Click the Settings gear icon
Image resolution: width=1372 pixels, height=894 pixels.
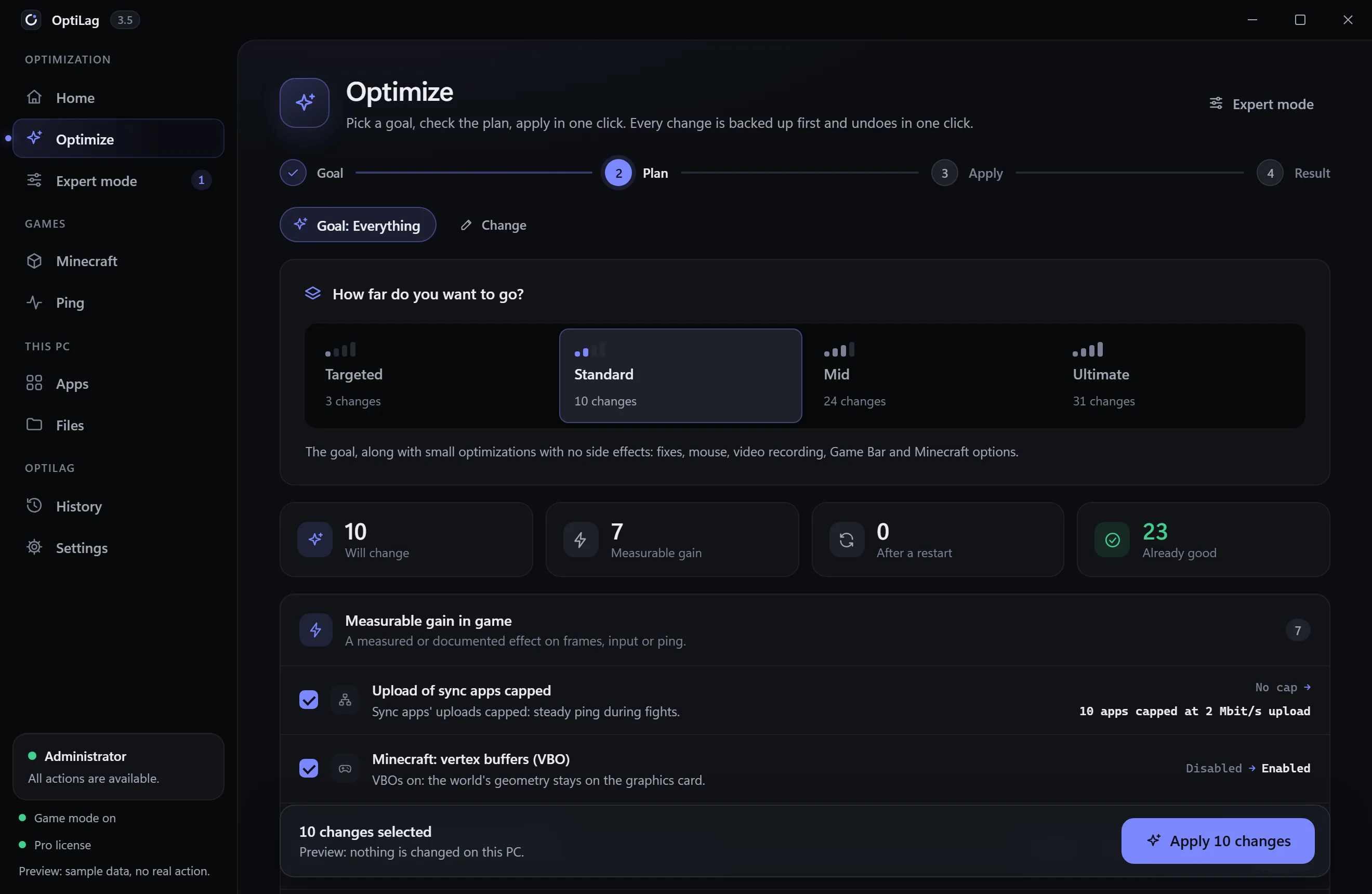34,547
